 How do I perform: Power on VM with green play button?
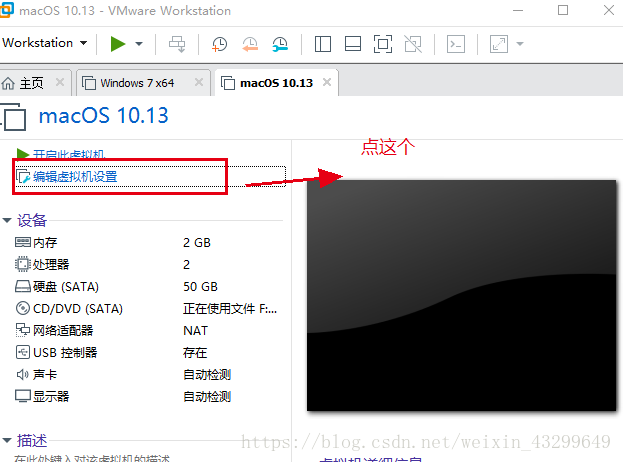(x=118, y=44)
